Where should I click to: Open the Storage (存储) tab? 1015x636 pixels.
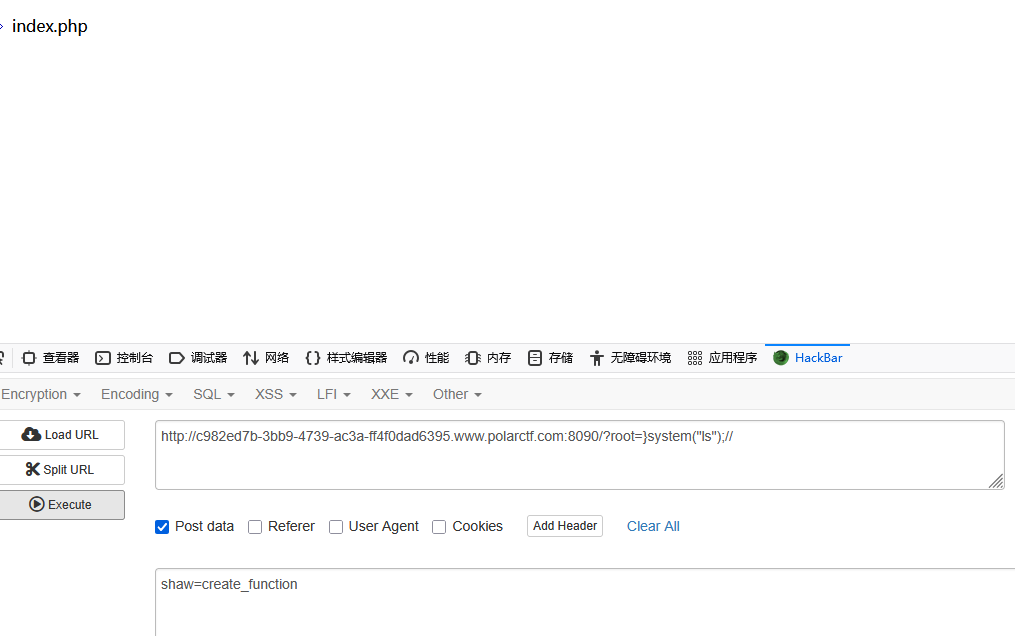pos(550,358)
